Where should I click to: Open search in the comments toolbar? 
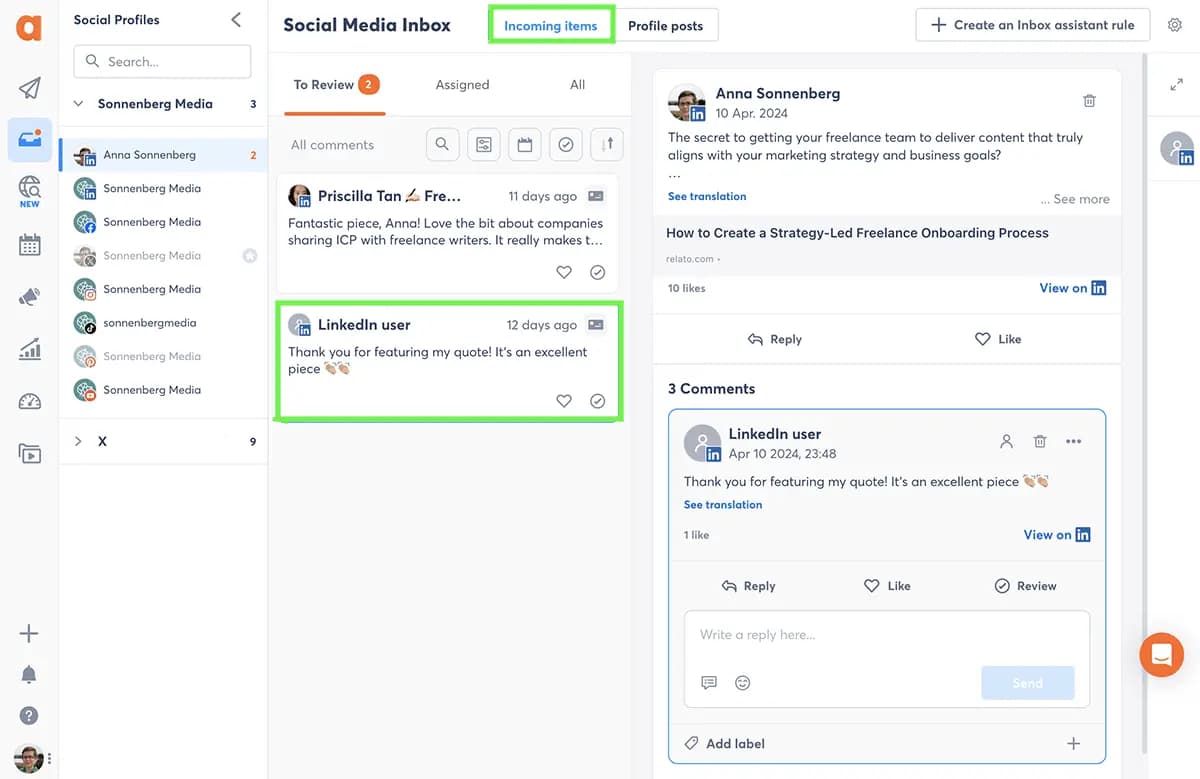[x=442, y=145]
